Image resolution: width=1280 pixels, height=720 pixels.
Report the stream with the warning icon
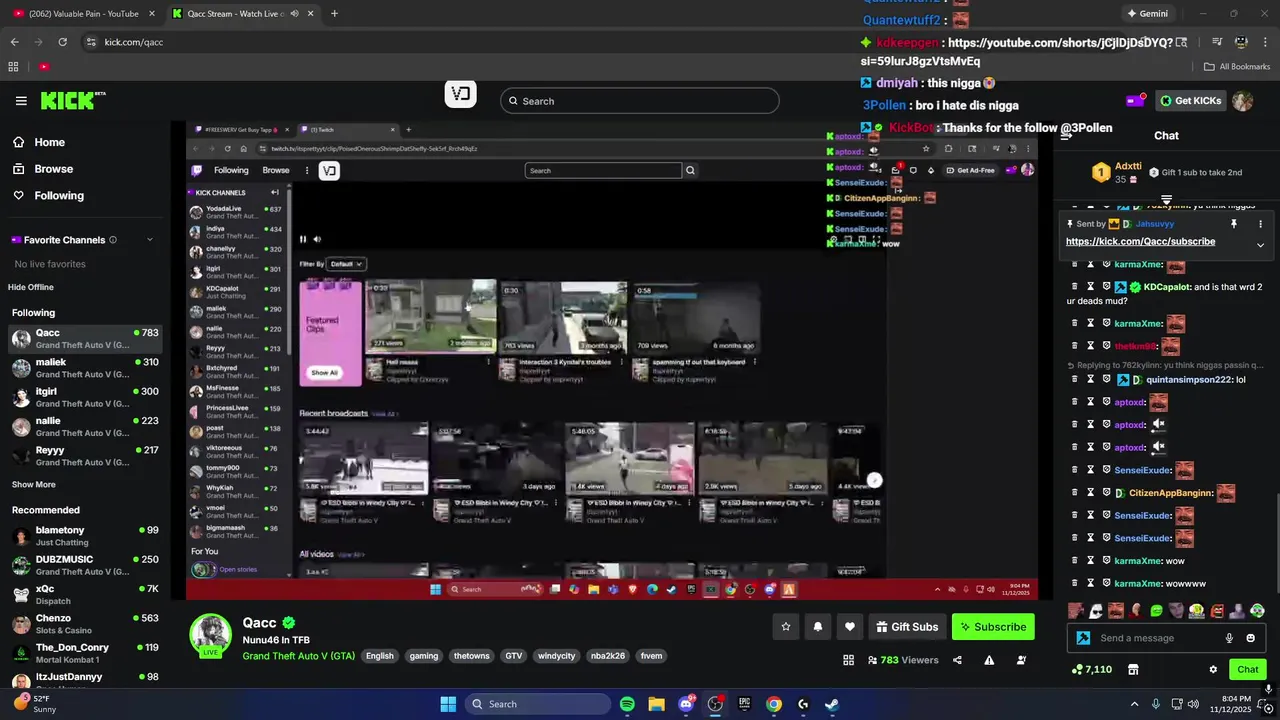pyautogui.click(x=989, y=660)
